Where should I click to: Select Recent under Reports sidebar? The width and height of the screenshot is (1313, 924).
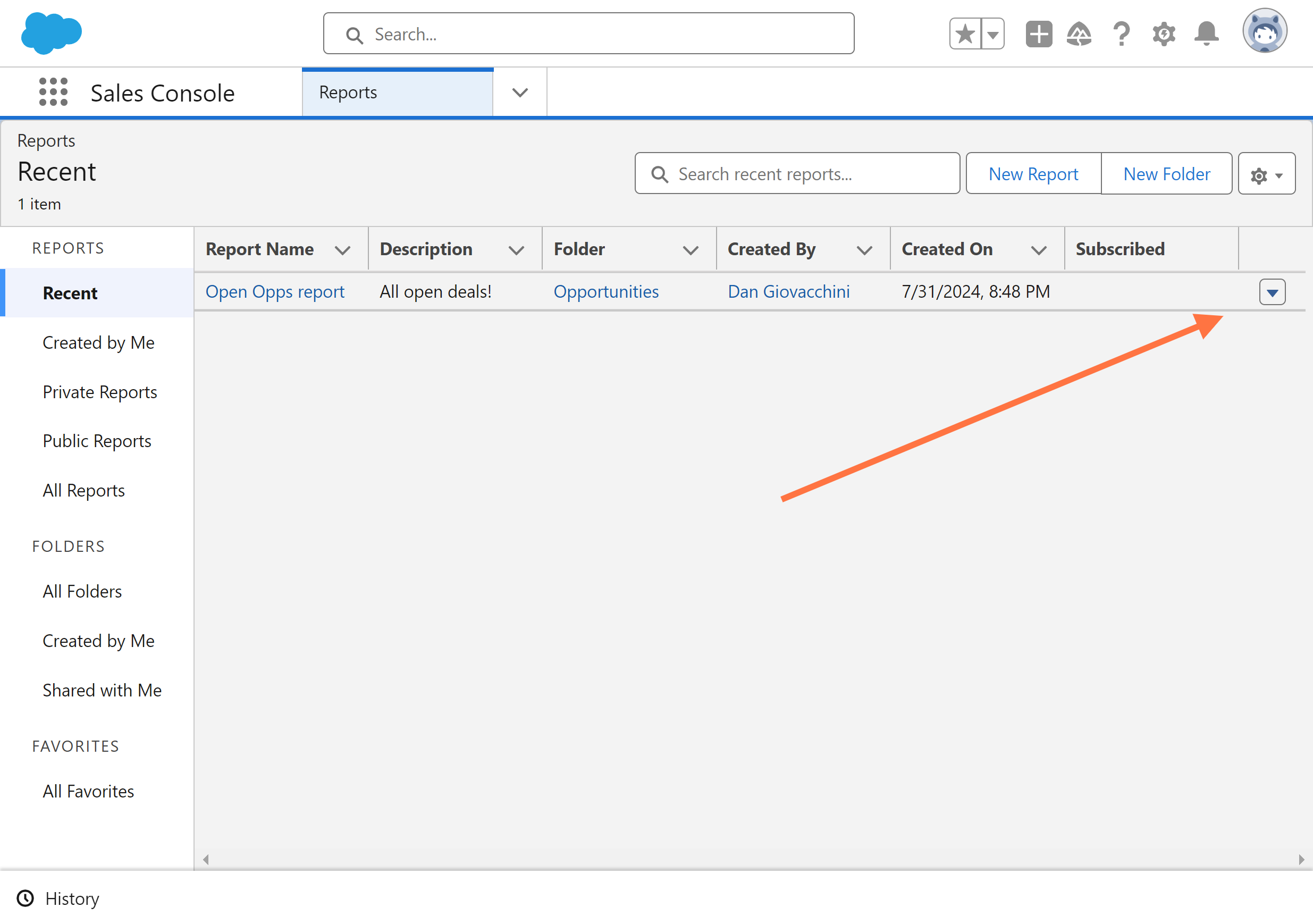point(97,293)
